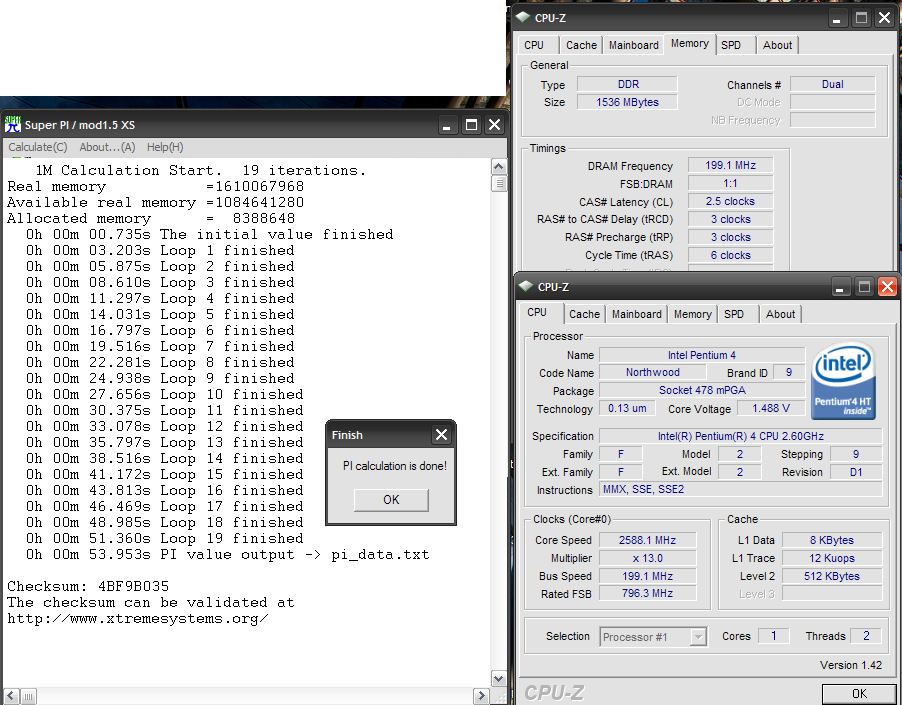Click the Super PI horizontal scrollbar left arrow
The height and width of the screenshot is (705, 902).
(11, 696)
